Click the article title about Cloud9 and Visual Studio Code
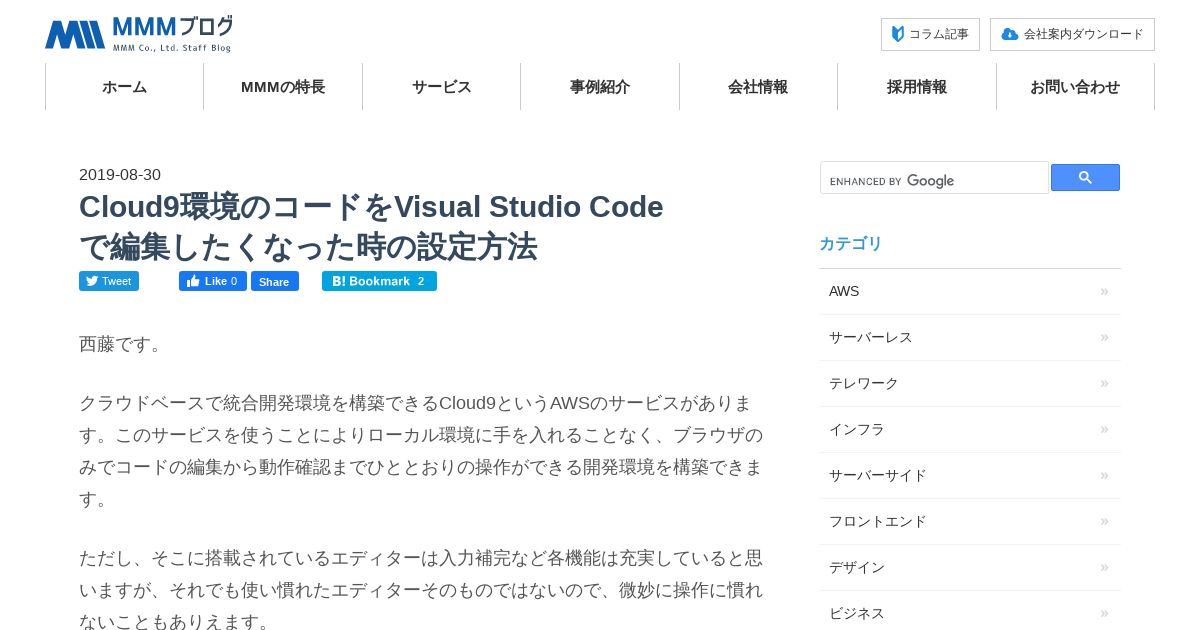1200x630 pixels. (371, 226)
